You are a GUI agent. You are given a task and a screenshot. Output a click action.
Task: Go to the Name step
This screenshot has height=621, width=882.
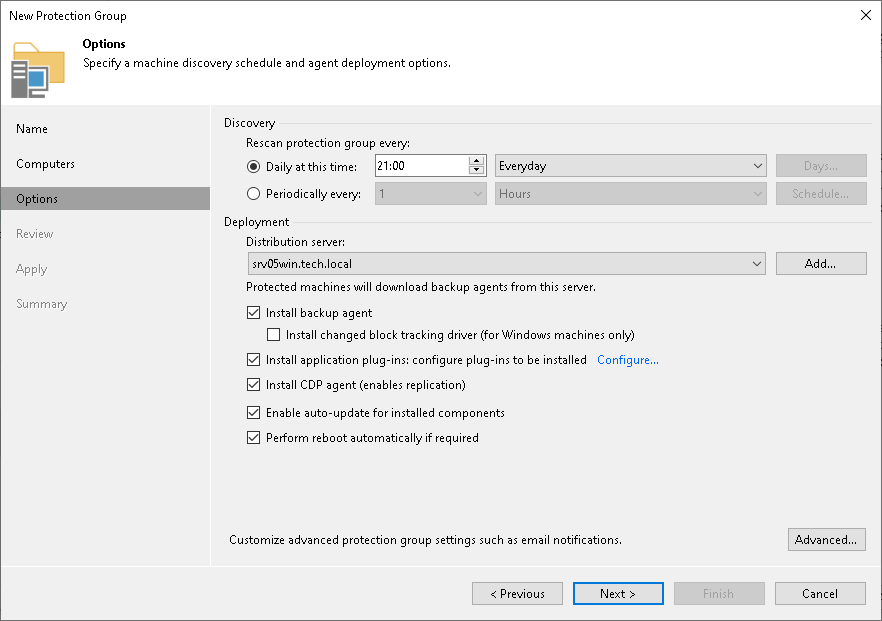point(31,128)
